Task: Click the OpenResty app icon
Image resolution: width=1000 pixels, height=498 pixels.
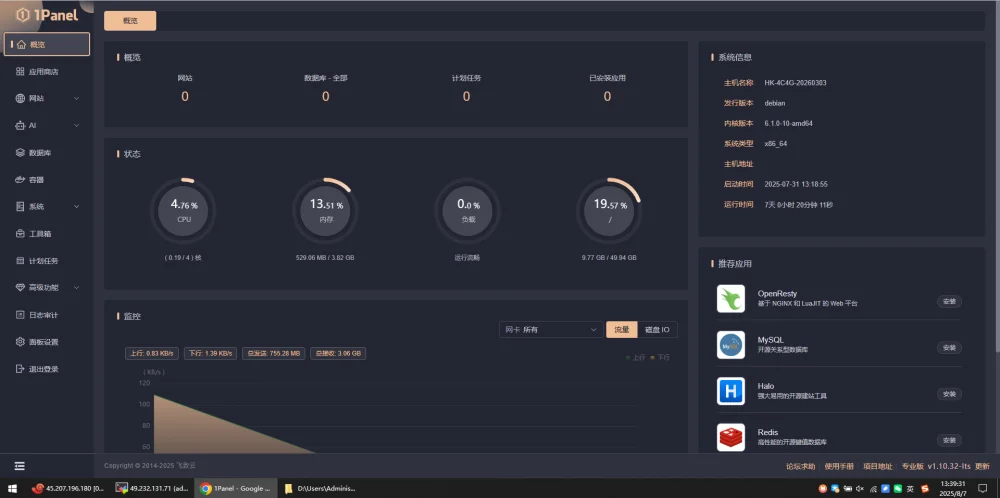Action: [x=731, y=298]
